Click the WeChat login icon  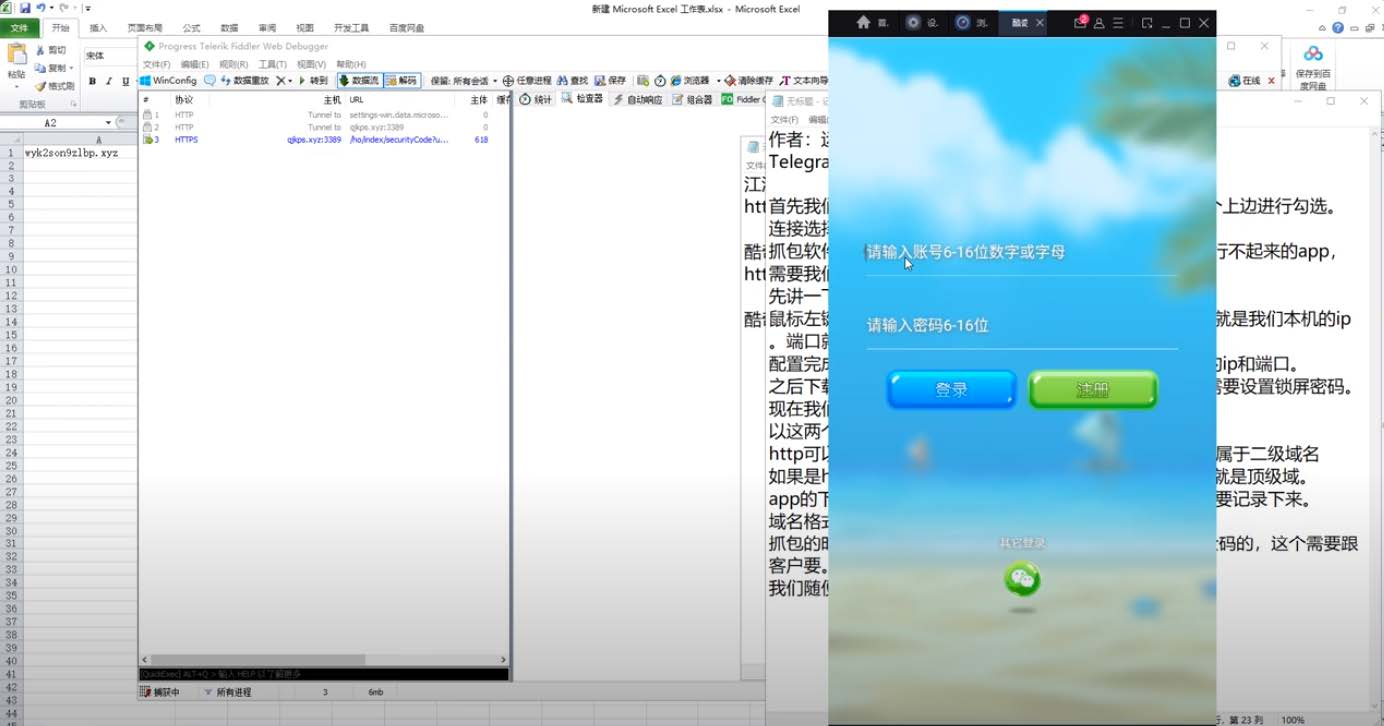(1022, 579)
